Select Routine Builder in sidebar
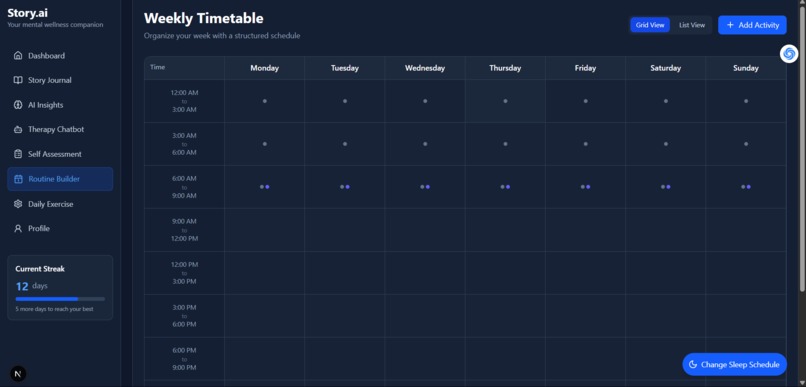This screenshot has height=387, width=806. (x=60, y=179)
